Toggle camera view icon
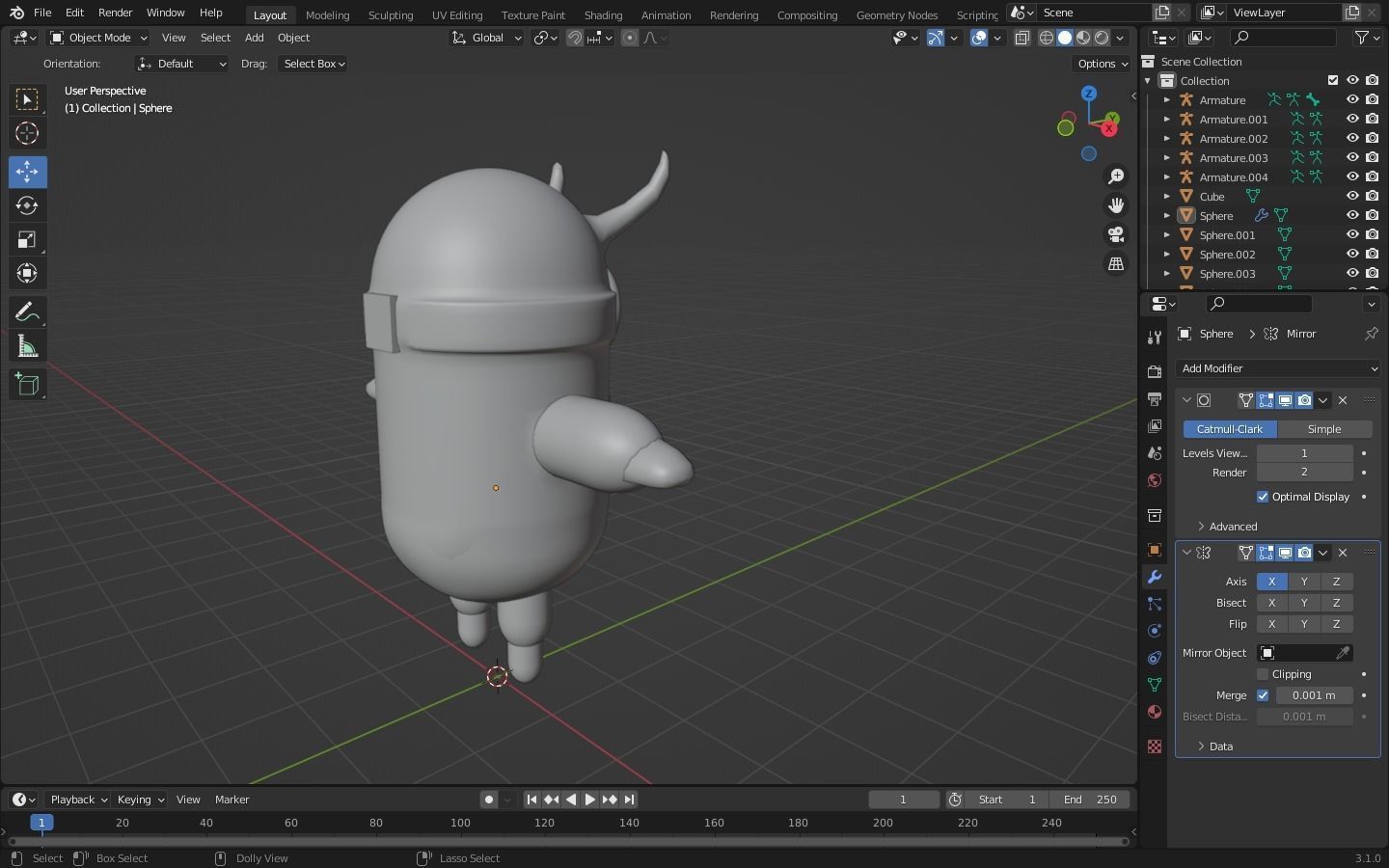Viewport: 1389px width, 868px height. point(1116,234)
